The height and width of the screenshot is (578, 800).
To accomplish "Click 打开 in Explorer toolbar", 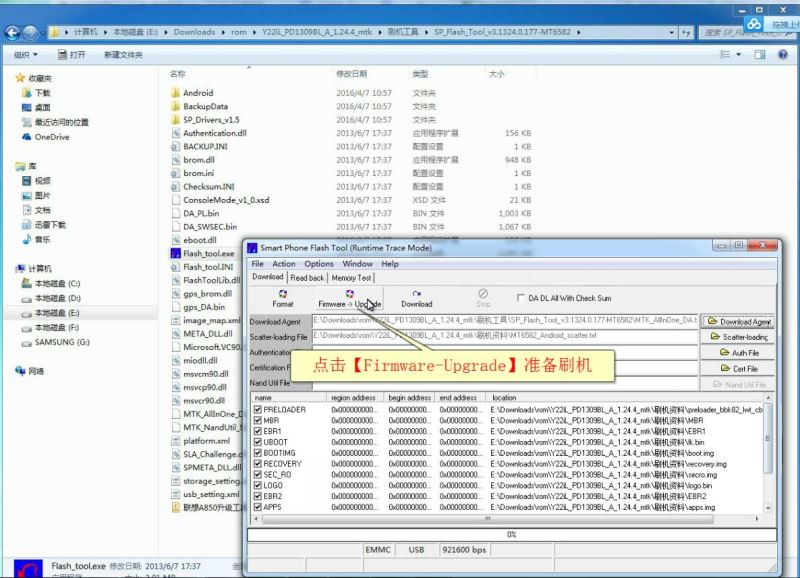I will pos(71,55).
